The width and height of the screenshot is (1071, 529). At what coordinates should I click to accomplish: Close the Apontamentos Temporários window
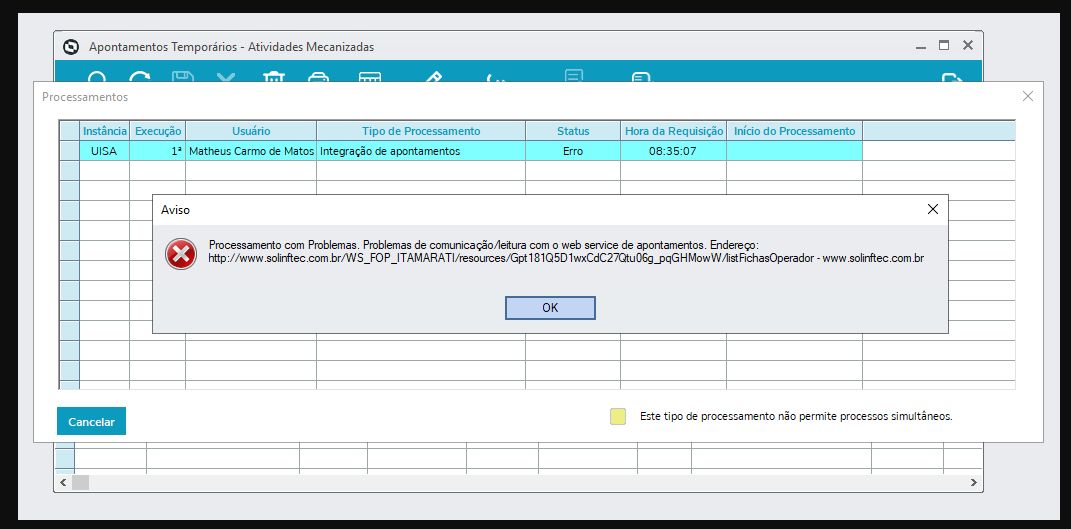[x=967, y=46]
